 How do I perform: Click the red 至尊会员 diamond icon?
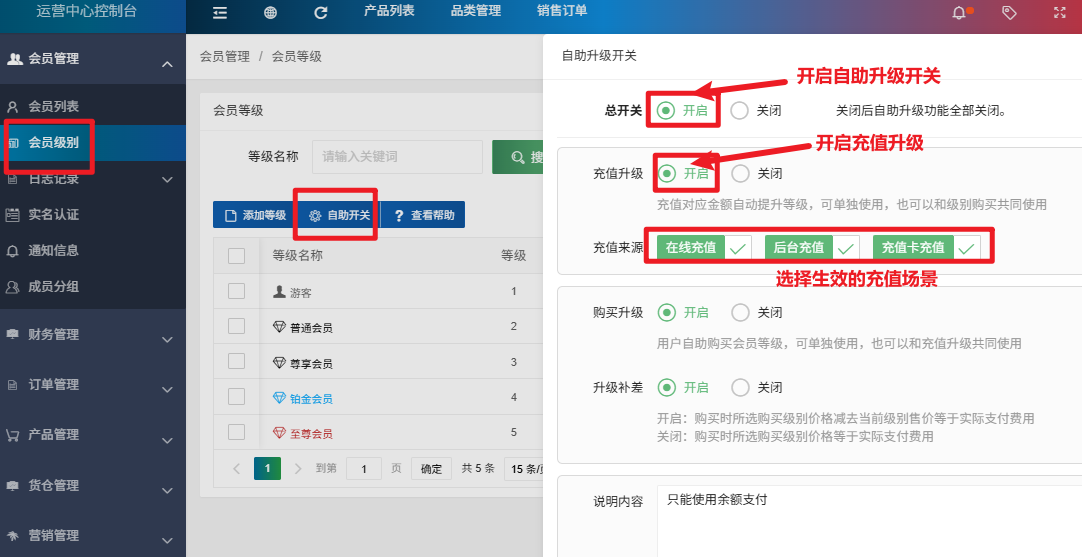pos(279,433)
